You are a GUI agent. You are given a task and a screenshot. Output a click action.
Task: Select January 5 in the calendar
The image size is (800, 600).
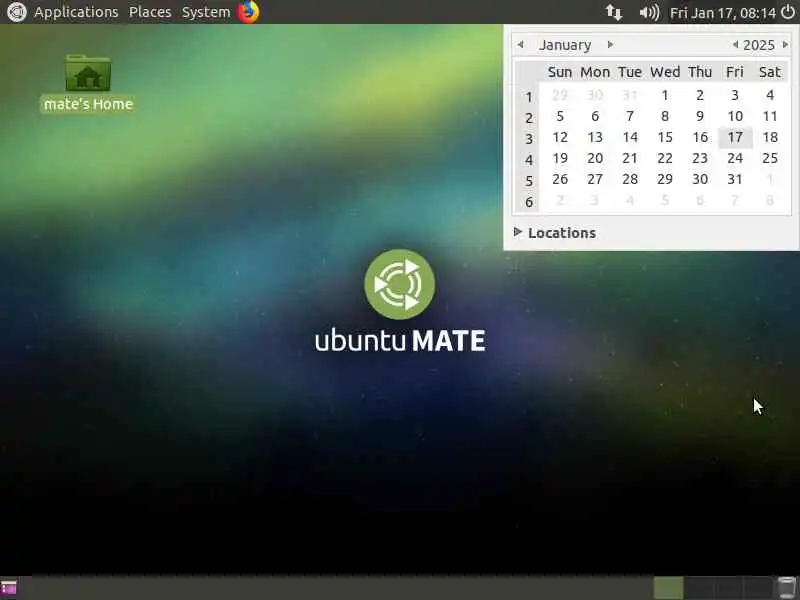[x=560, y=116]
